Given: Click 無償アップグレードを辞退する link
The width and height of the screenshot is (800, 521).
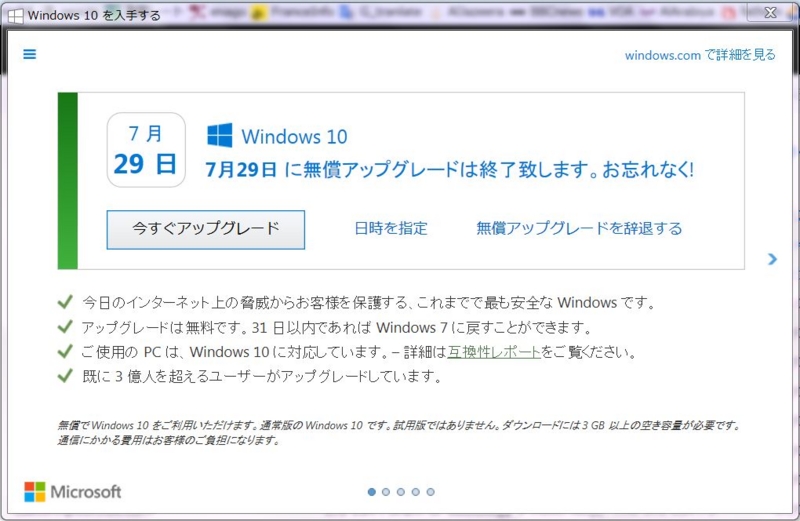Looking at the screenshot, I should coord(579,228).
